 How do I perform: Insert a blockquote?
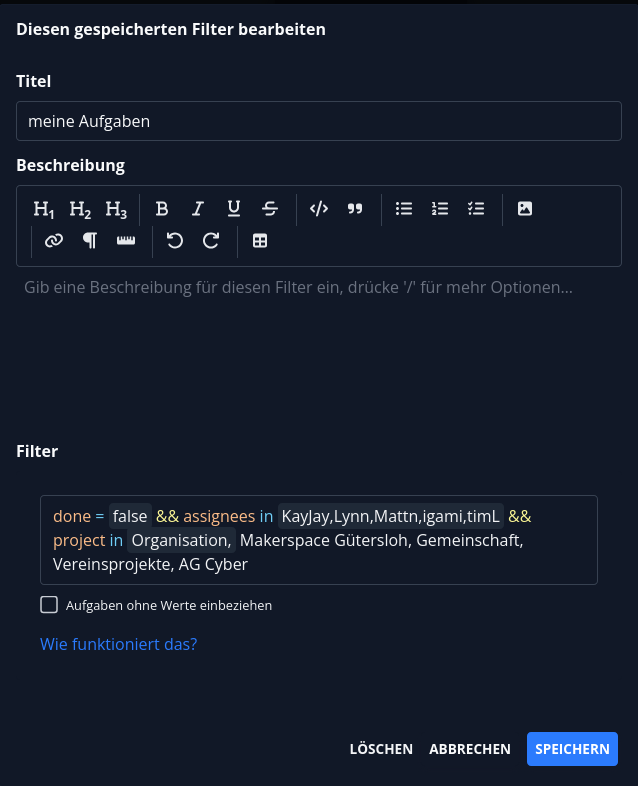pyautogui.click(x=355, y=209)
